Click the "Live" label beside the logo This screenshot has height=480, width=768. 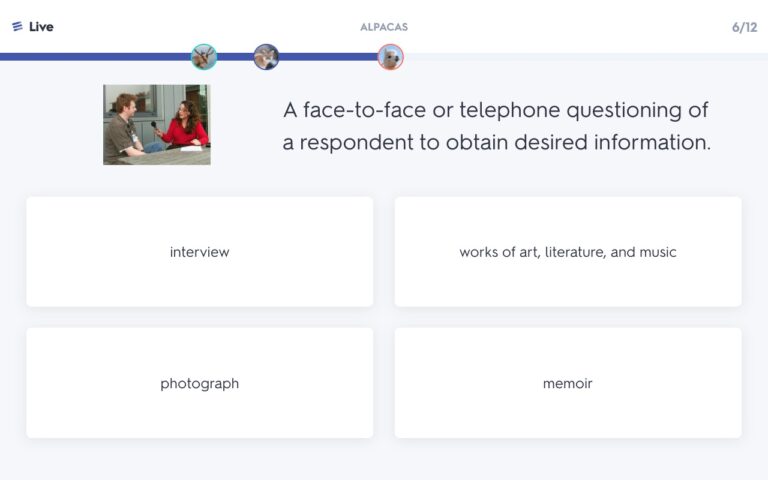[x=41, y=26]
